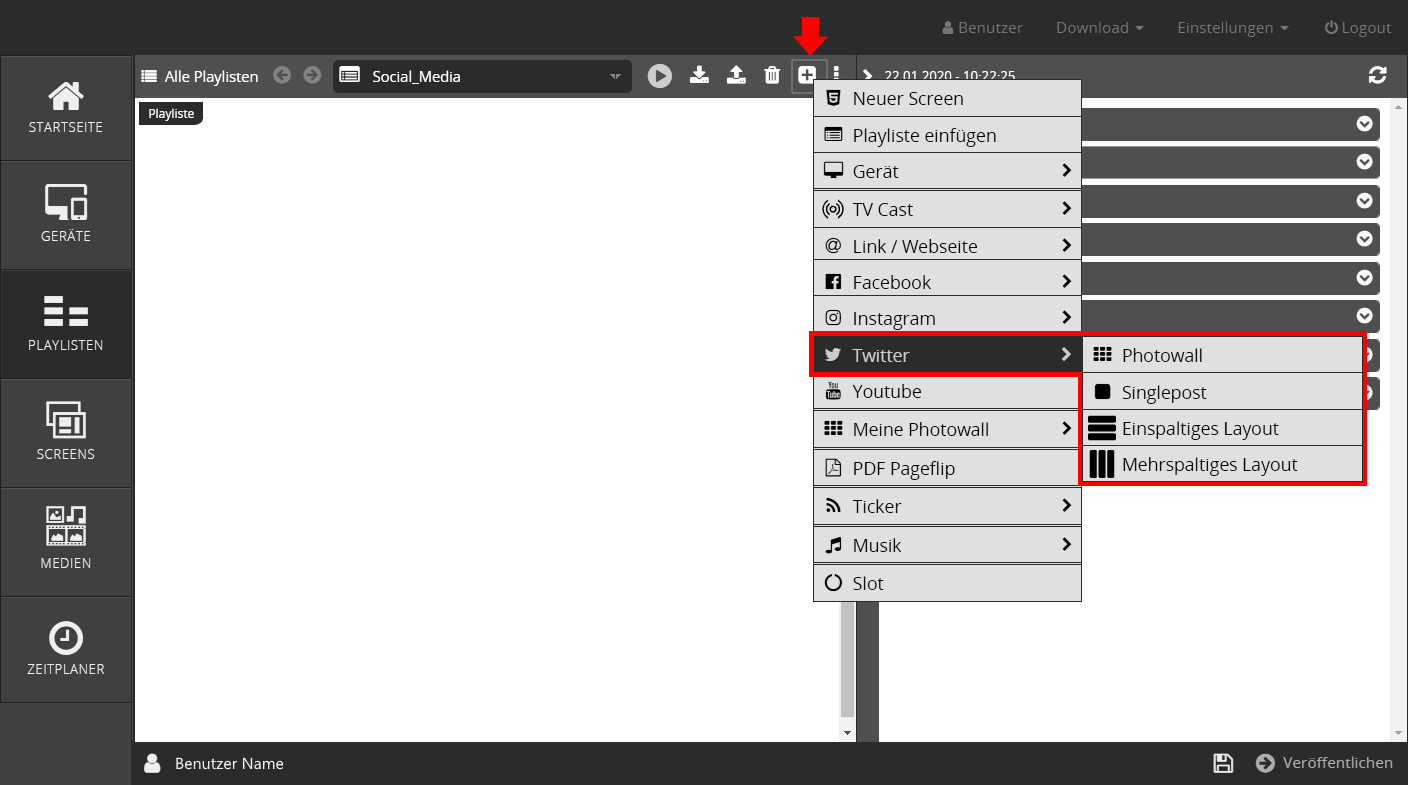Expand the Ticker submenu

pyautogui.click(x=947, y=506)
